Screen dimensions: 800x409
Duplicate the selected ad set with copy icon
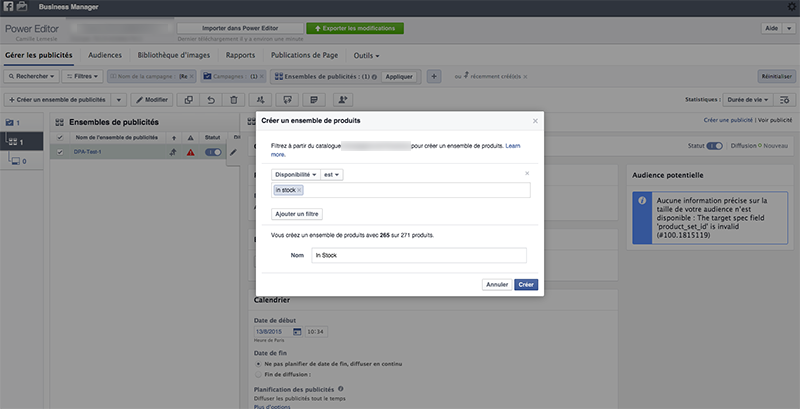(x=188, y=100)
